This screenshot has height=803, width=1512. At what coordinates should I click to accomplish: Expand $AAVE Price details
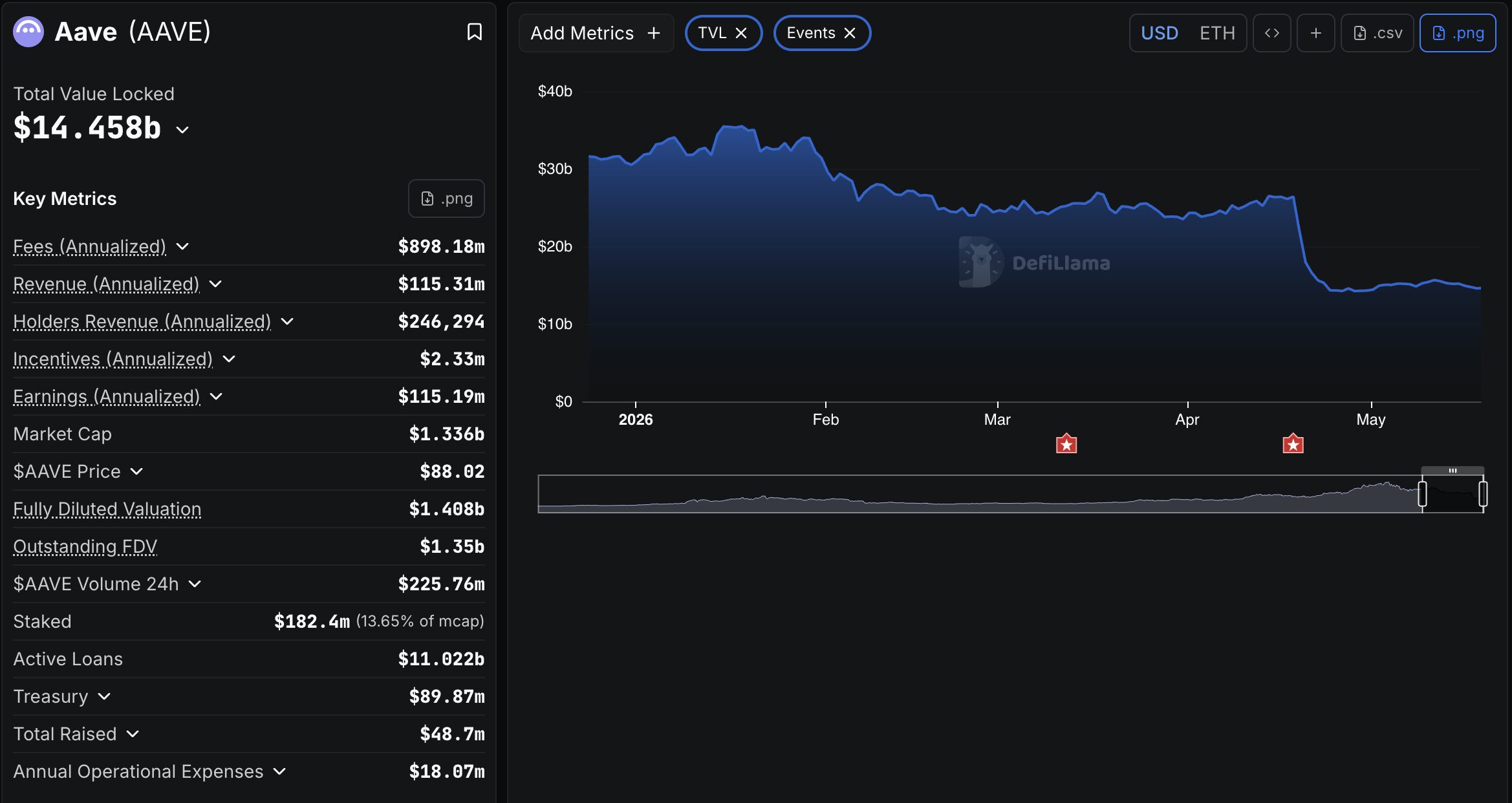(x=136, y=471)
